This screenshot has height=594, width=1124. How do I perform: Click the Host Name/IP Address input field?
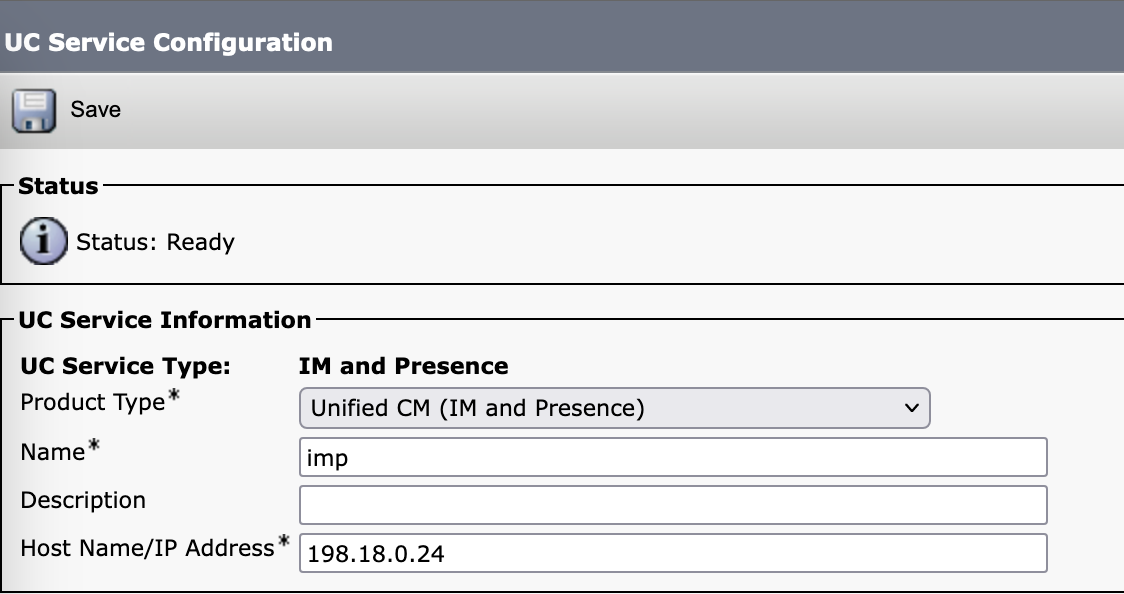pos(672,553)
